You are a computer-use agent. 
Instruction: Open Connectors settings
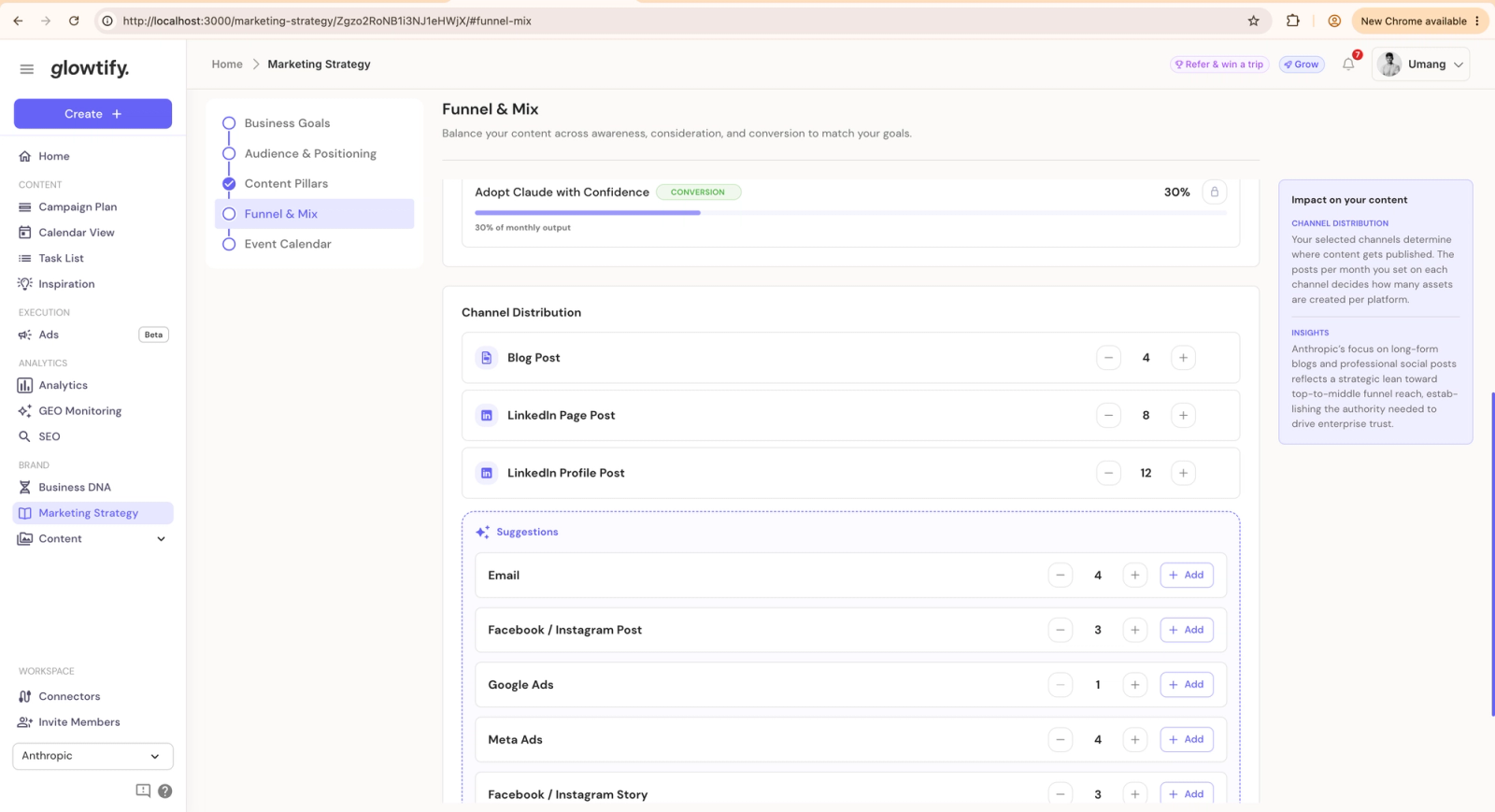pos(69,697)
